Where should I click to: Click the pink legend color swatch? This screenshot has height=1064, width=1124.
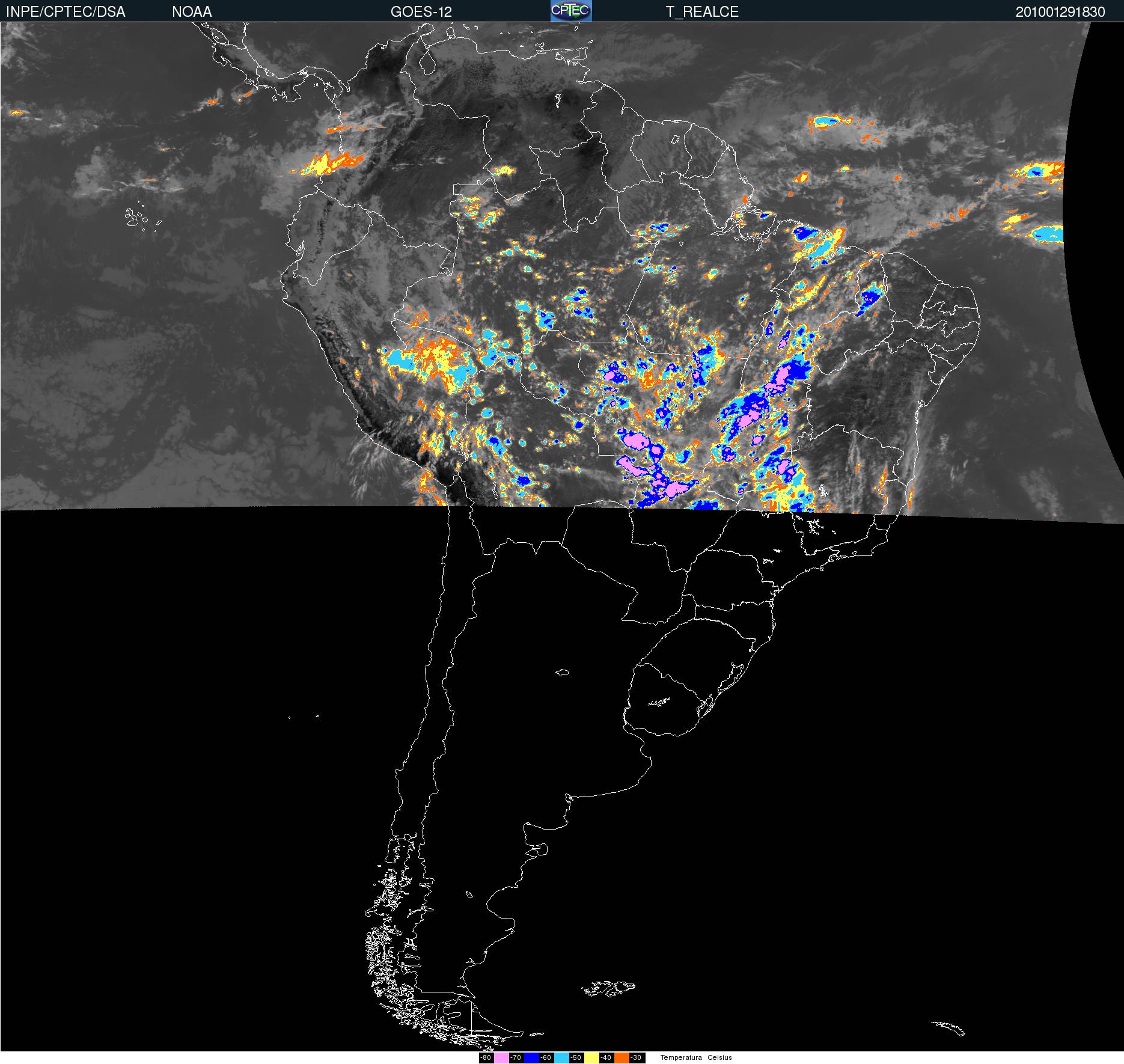click(501, 1058)
